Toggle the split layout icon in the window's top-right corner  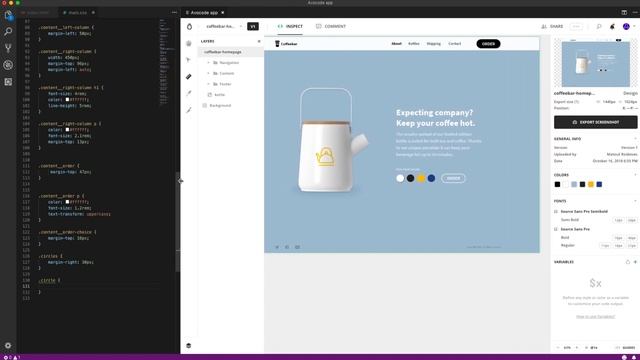coord(624,13)
